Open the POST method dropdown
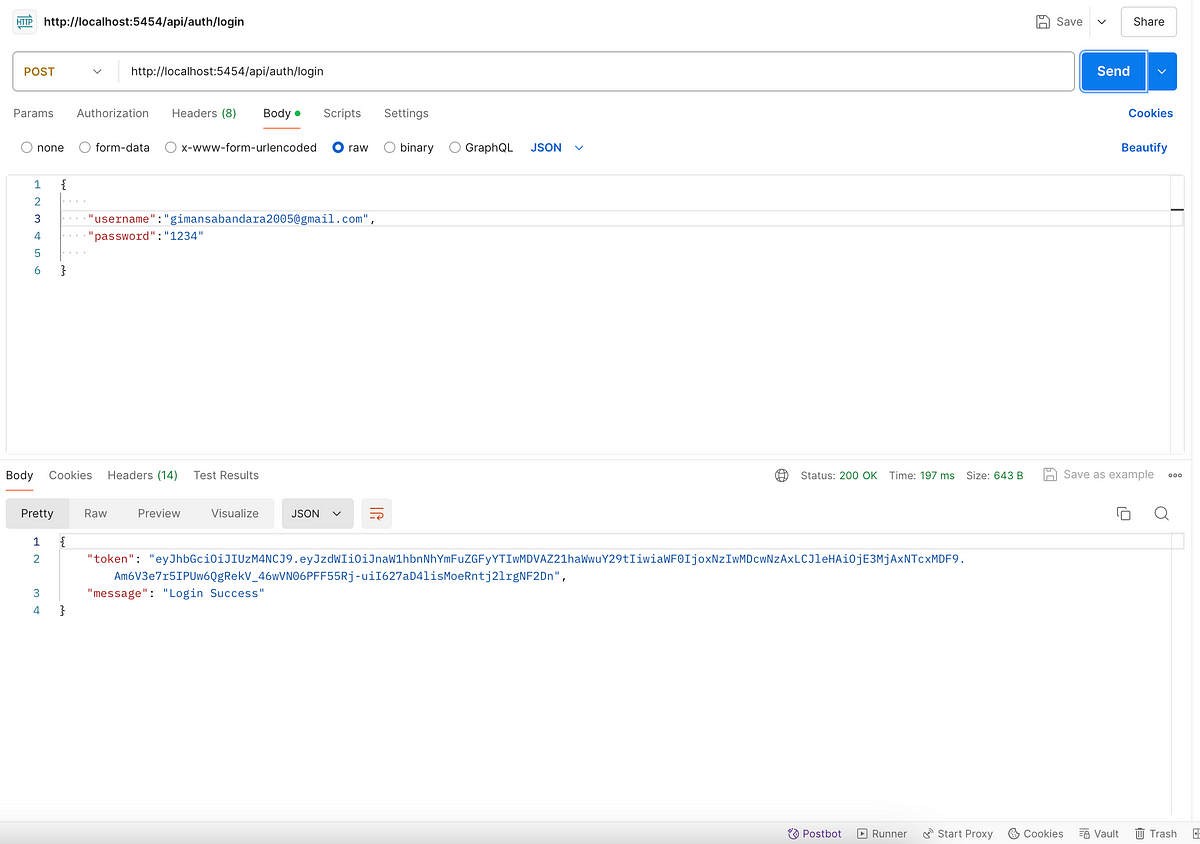Image resolution: width=1200 pixels, height=844 pixels. coord(64,71)
